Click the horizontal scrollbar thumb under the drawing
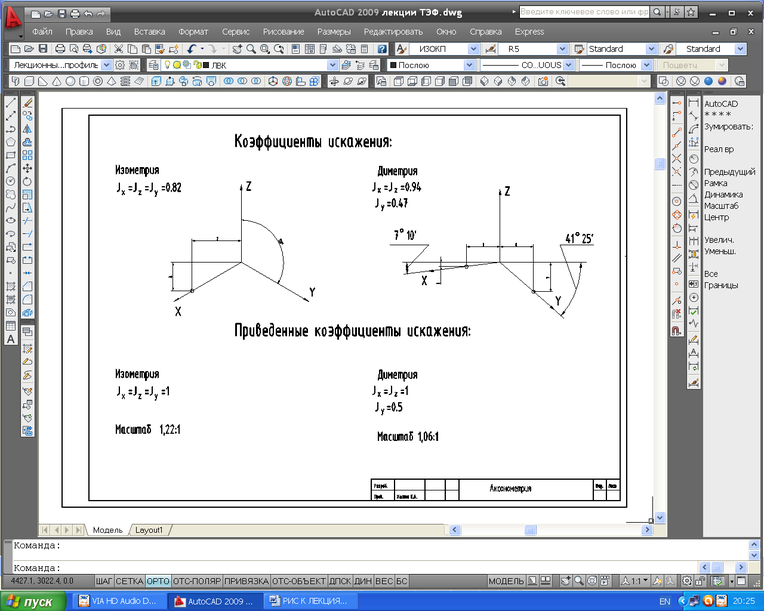 click(x=530, y=530)
